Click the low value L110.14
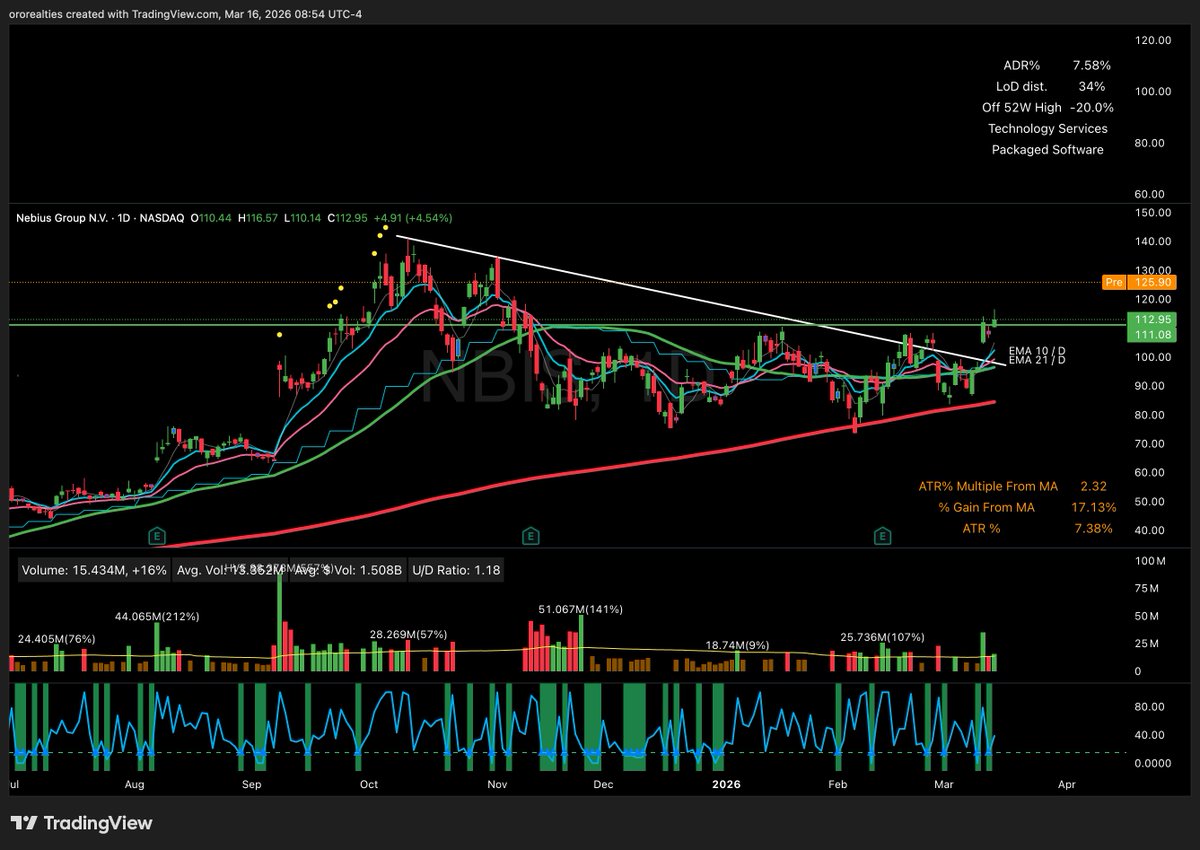Viewport: 1200px width, 850px height. point(305,217)
